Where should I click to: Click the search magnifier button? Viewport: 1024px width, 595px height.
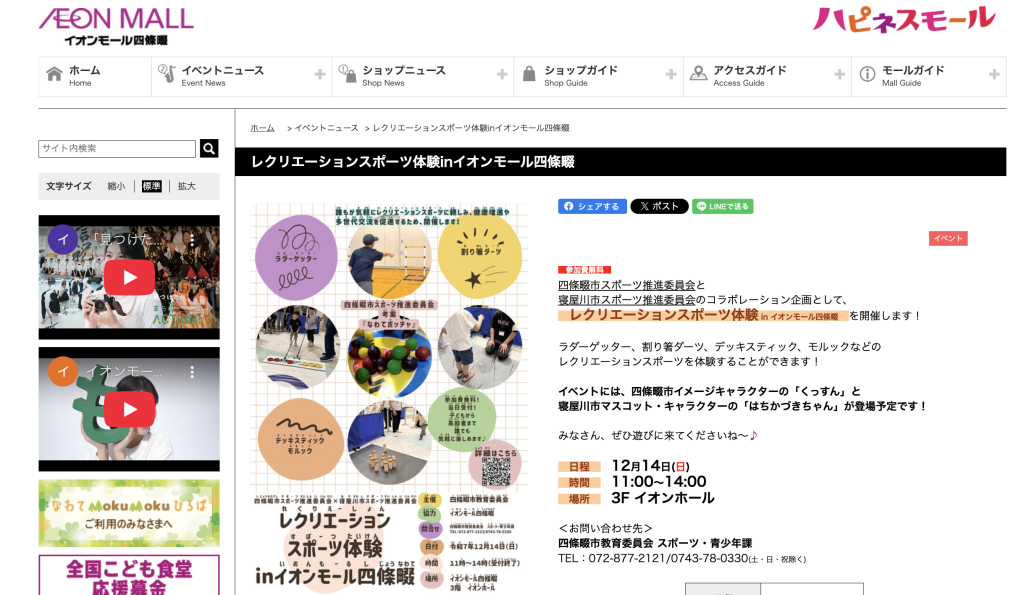[x=209, y=149]
